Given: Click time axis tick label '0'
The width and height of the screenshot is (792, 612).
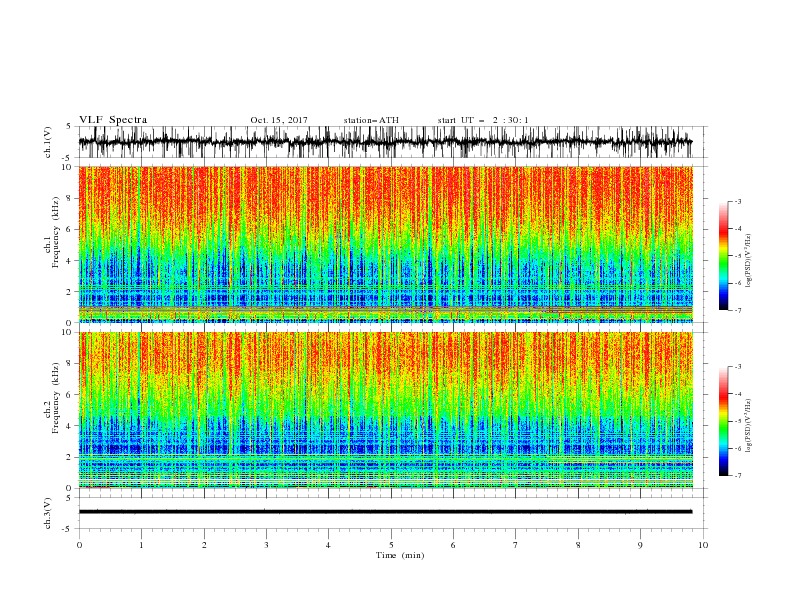Looking at the screenshot, I should click(x=79, y=545).
